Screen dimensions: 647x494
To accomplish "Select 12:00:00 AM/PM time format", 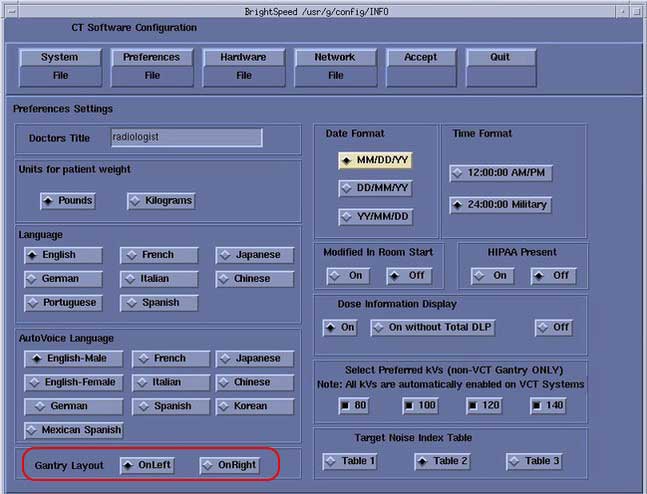I will pos(500,173).
